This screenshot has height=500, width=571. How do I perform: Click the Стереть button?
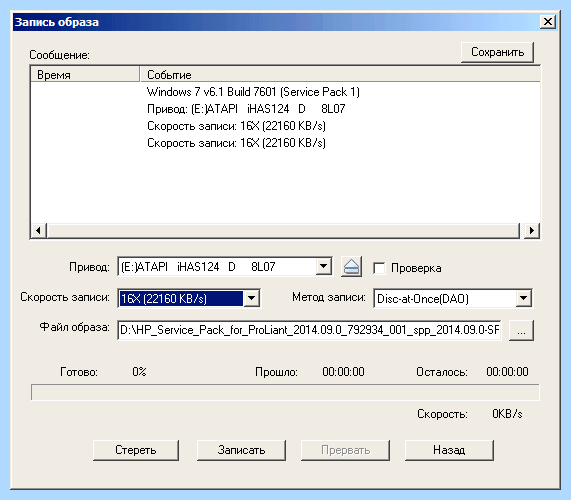point(136,450)
